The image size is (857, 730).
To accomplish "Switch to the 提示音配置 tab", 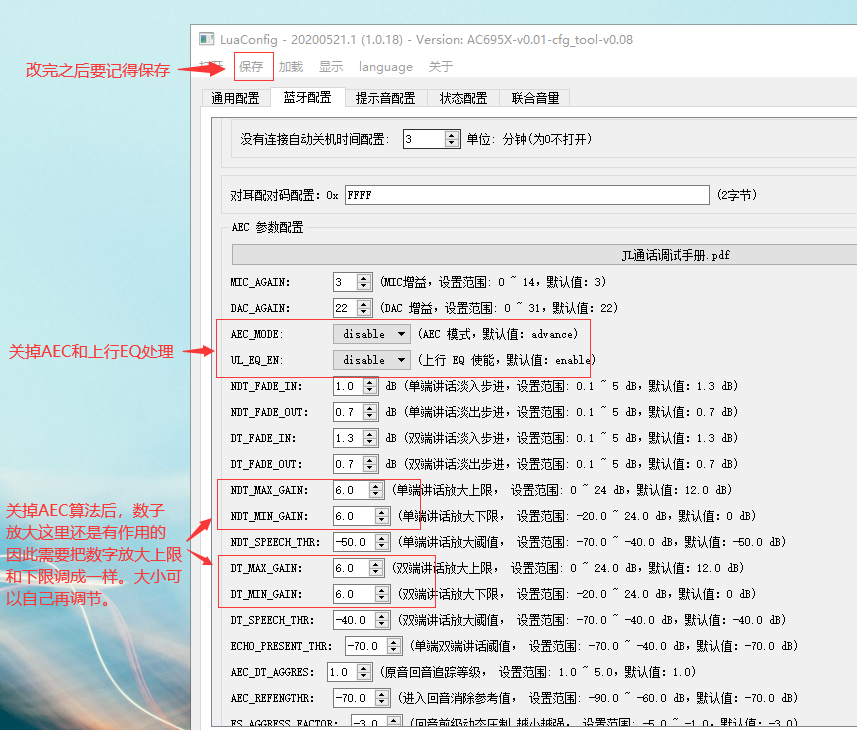I will coord(385,98).
